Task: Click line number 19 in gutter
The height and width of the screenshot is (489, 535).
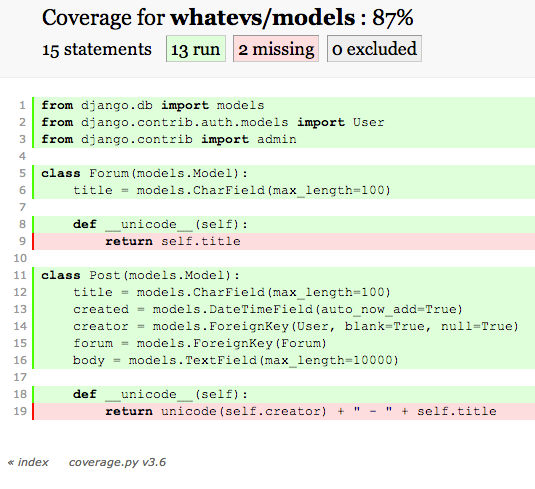Action: point(20,411)
